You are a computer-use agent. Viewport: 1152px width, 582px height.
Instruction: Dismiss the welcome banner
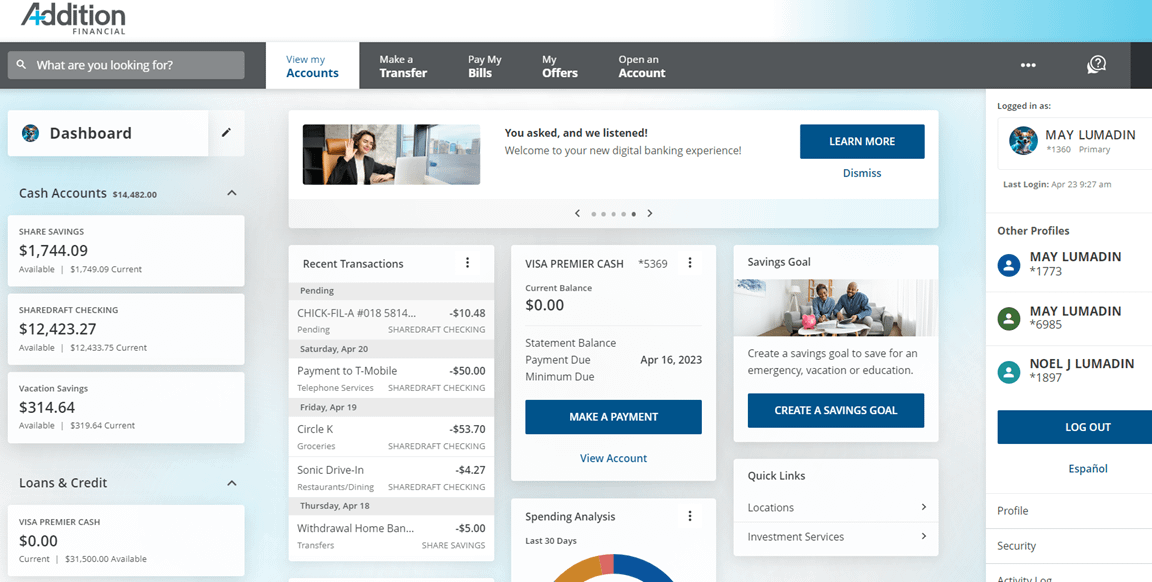[x=862, y=173]
